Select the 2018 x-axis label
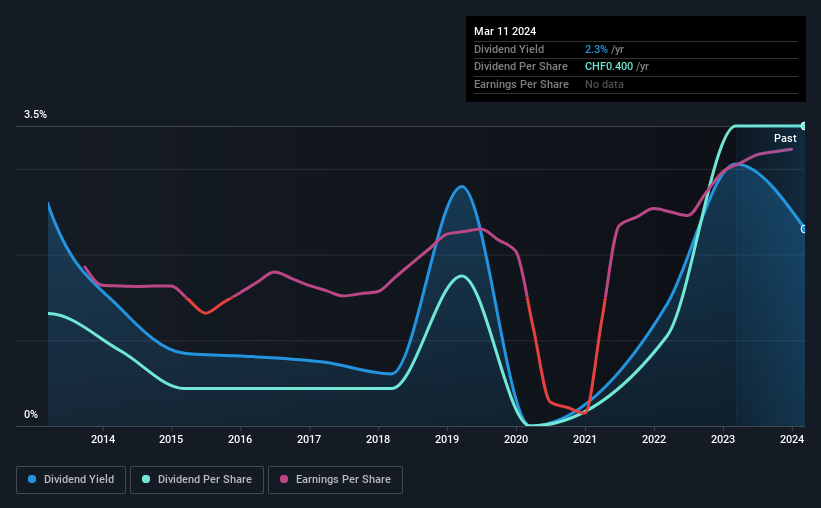 pos(378,439)
